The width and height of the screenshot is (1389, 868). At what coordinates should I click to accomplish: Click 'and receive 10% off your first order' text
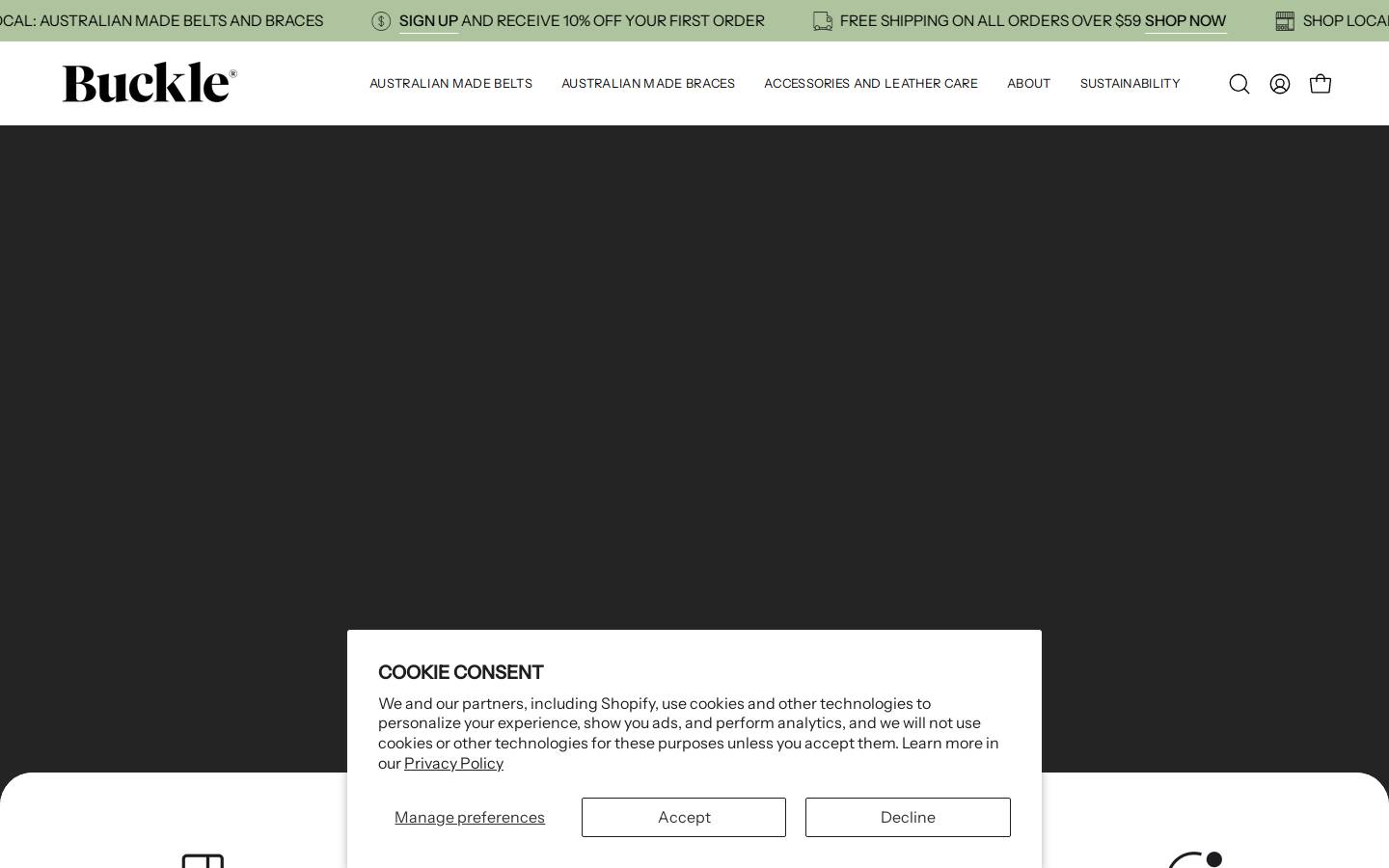(613, 21)
